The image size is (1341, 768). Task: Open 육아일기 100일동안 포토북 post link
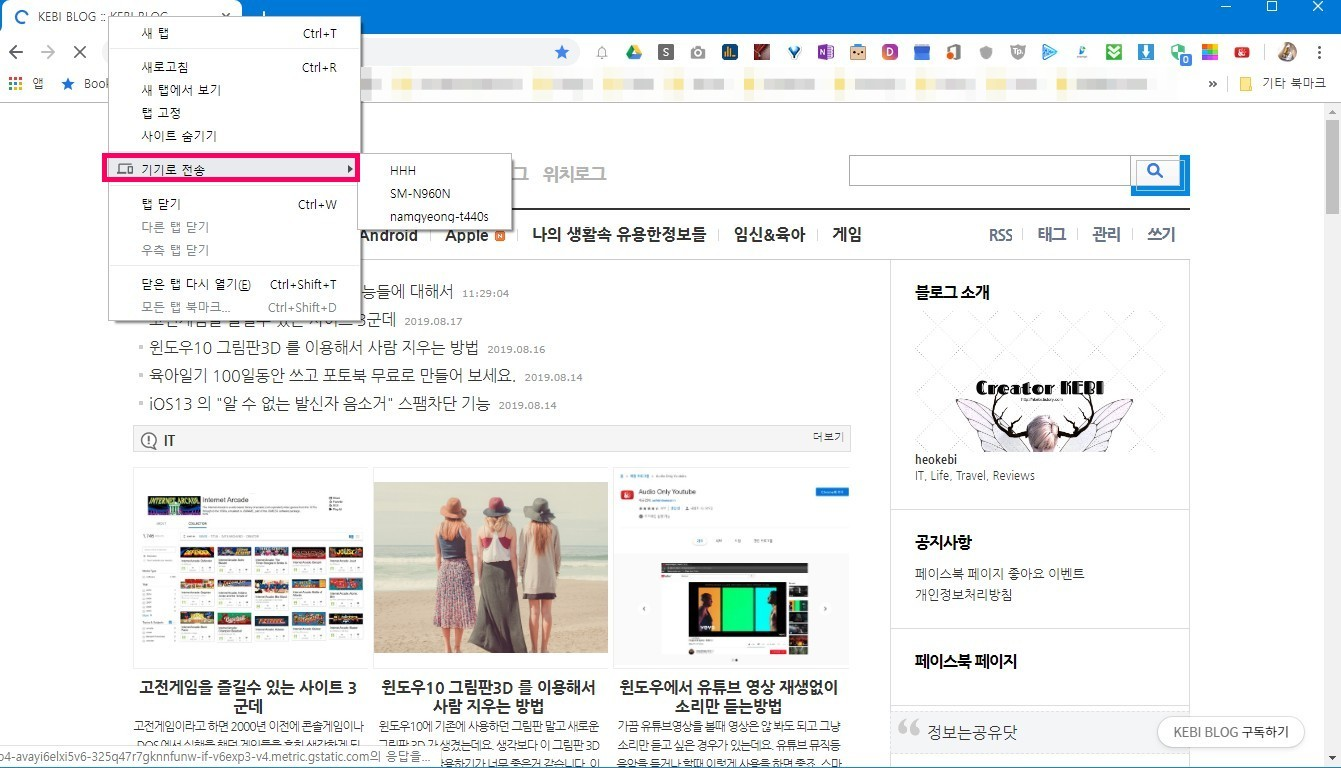(332, 377)
